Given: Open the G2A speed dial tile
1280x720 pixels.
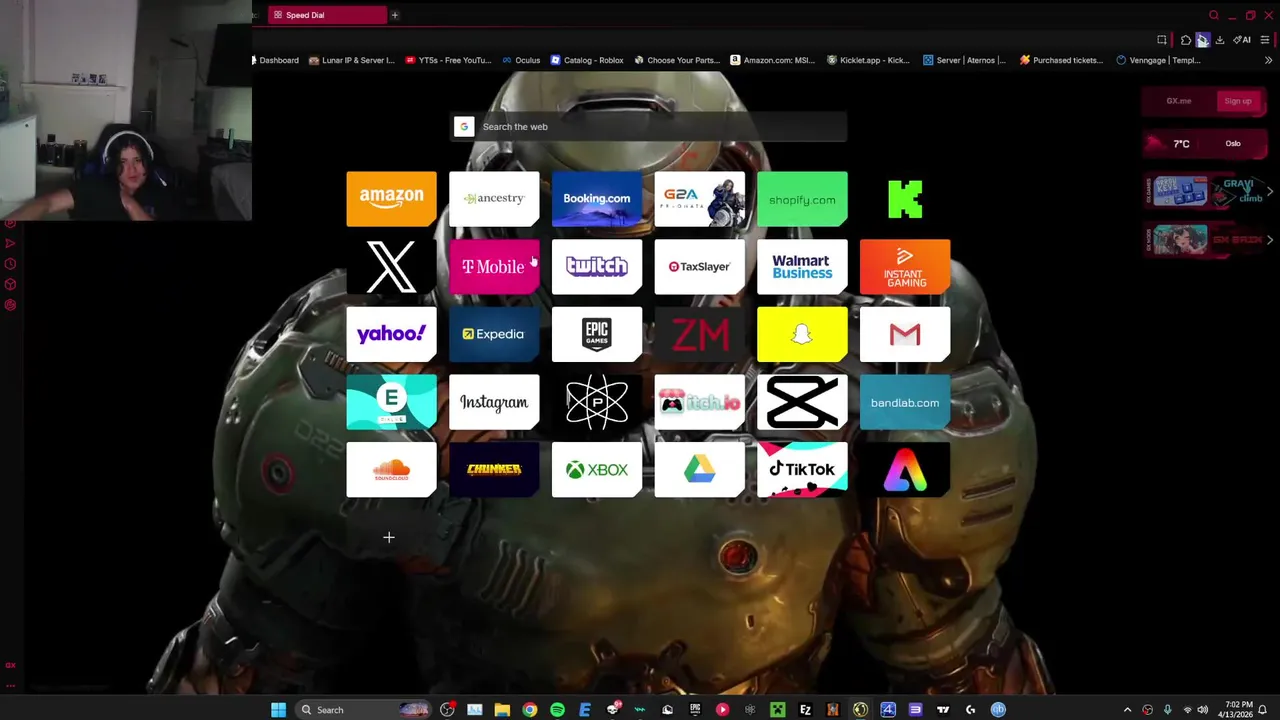Looking at the screenshot, I should (x=699, y=198).
